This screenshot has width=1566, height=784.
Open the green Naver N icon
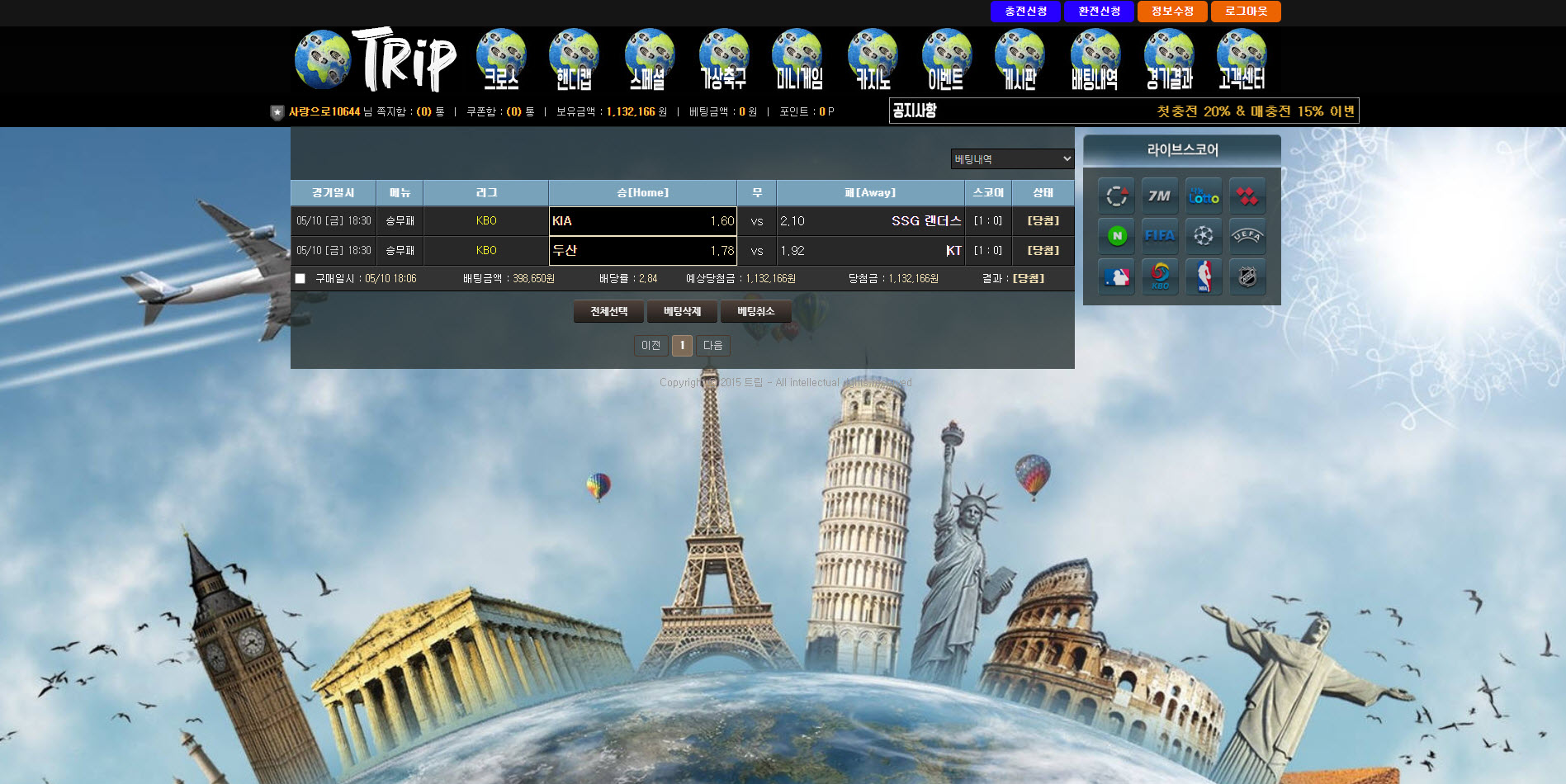(1116, 236)
